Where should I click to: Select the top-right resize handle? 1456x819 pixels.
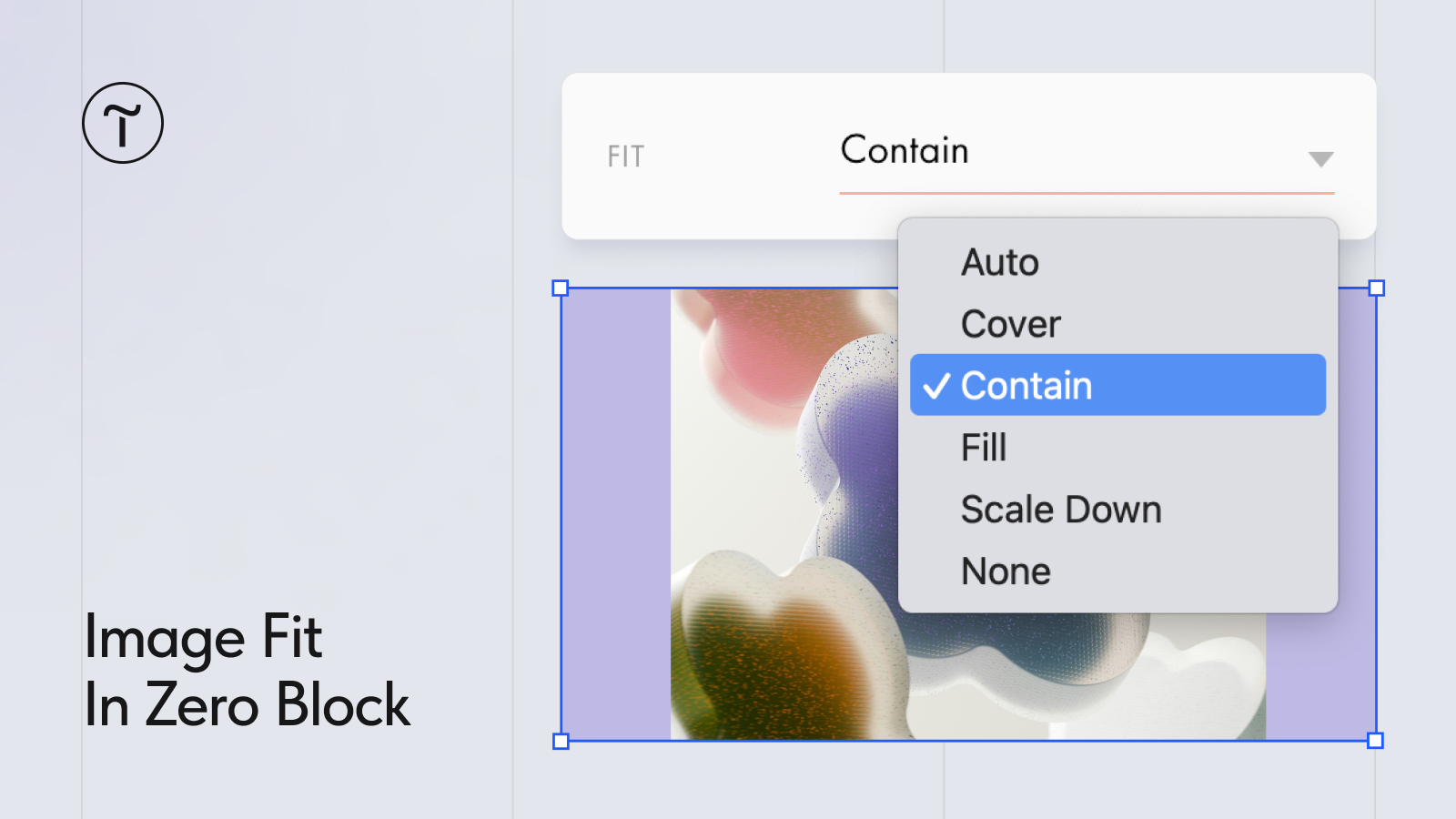(1377, 288)
